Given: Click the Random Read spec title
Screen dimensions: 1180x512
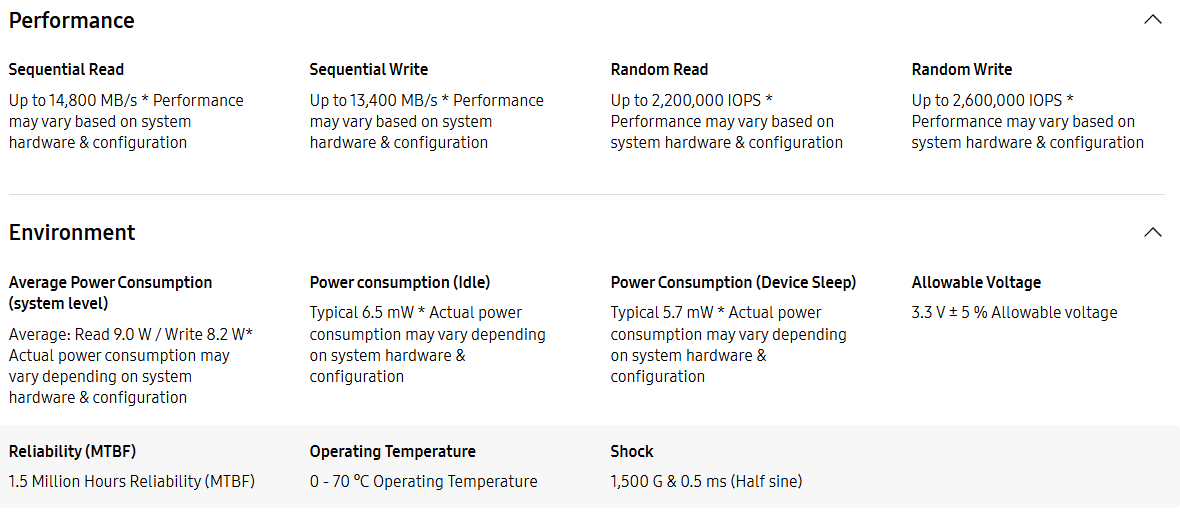Looking at the screenshot, I should [x=659, y=69].
